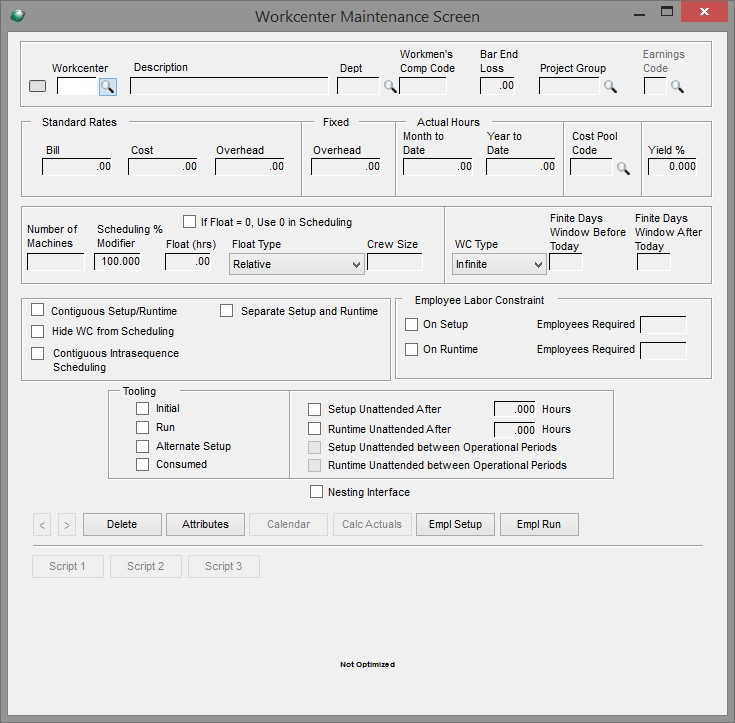Open the Earnings Code lookup magnifier
Screen dimensions: 735x723
(677, 86)
